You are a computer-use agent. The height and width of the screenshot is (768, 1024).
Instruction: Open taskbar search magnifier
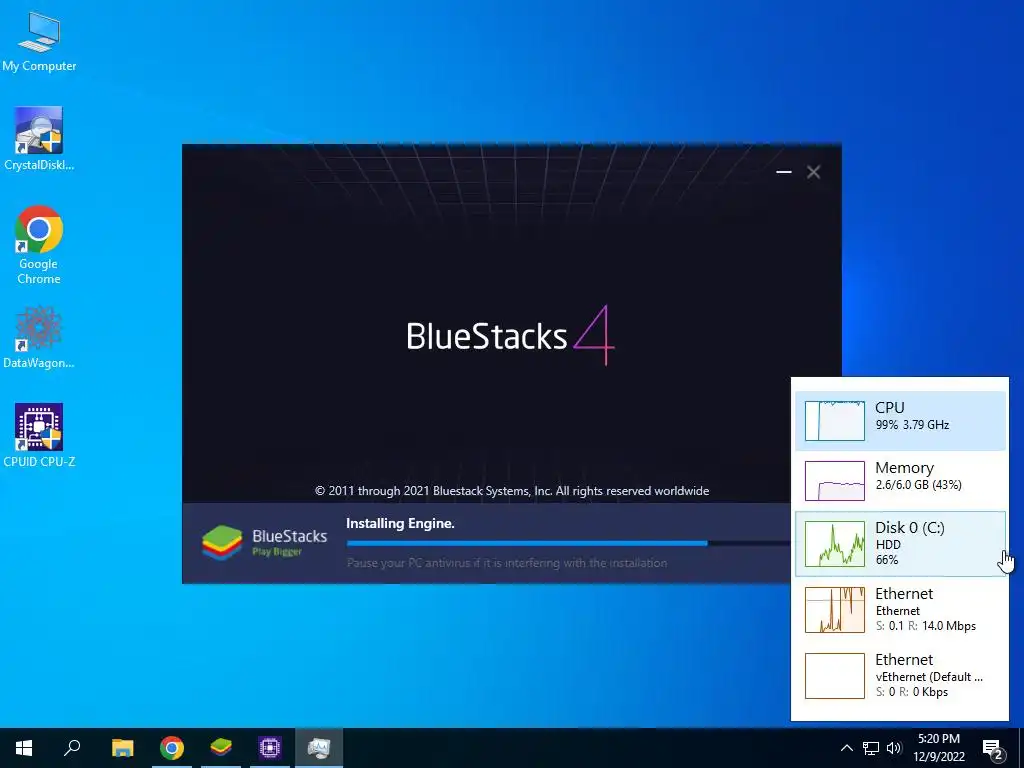(x=72, y=748)
